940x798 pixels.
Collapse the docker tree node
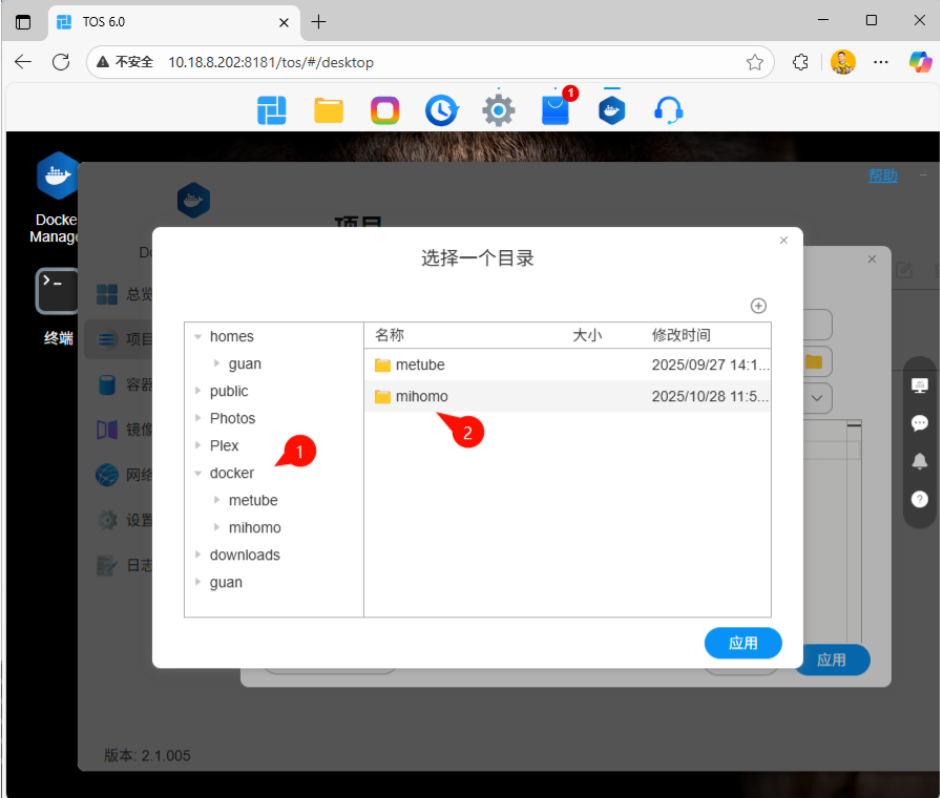coord(198,473)
